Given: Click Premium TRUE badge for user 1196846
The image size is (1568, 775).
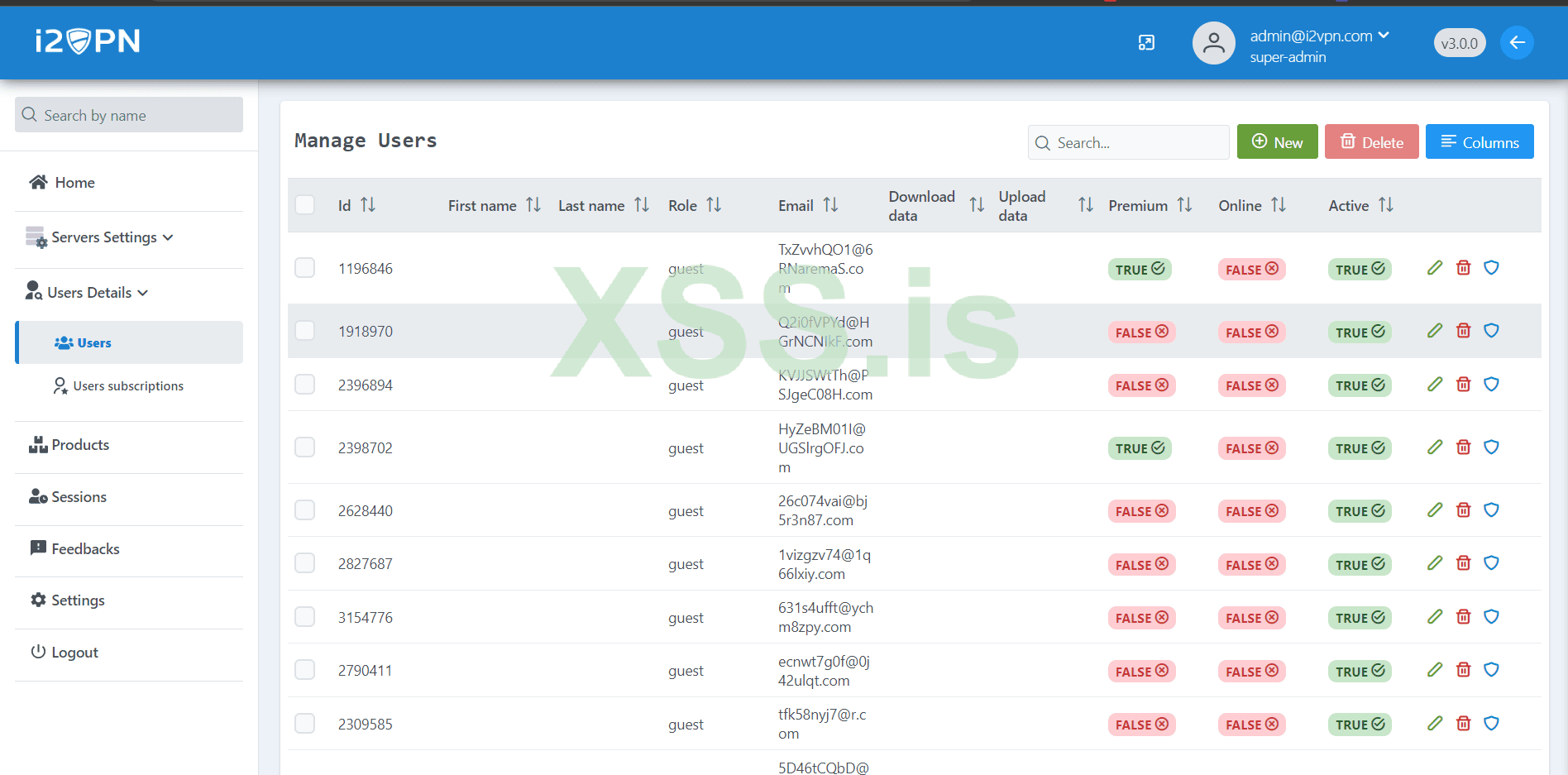Looking at the screenshot, I should tap(1140, 269).
